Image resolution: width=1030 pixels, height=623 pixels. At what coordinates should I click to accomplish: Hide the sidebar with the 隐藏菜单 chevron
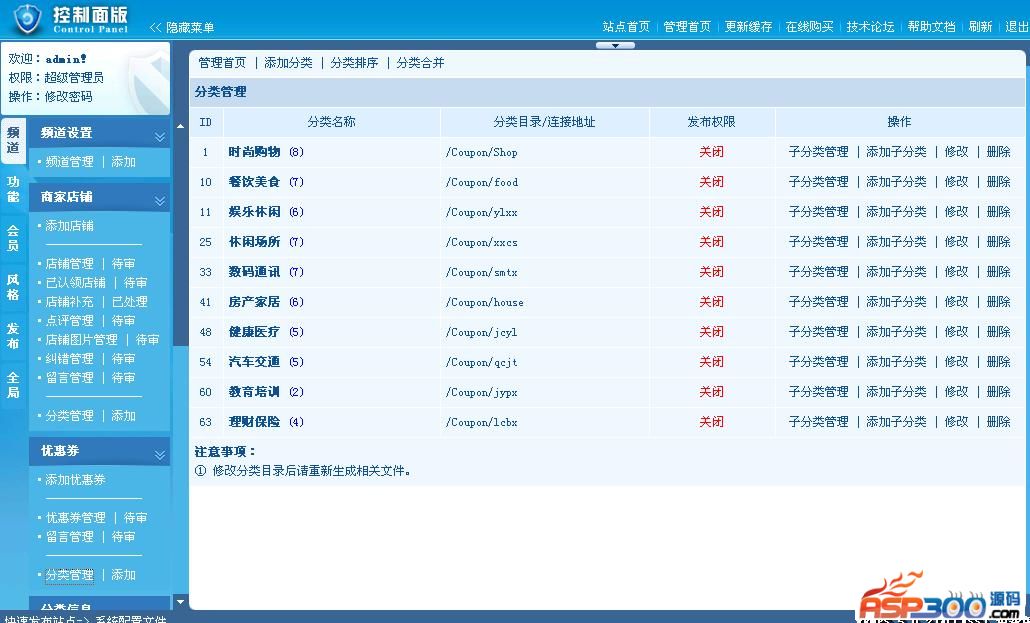[x=156, y=27]
